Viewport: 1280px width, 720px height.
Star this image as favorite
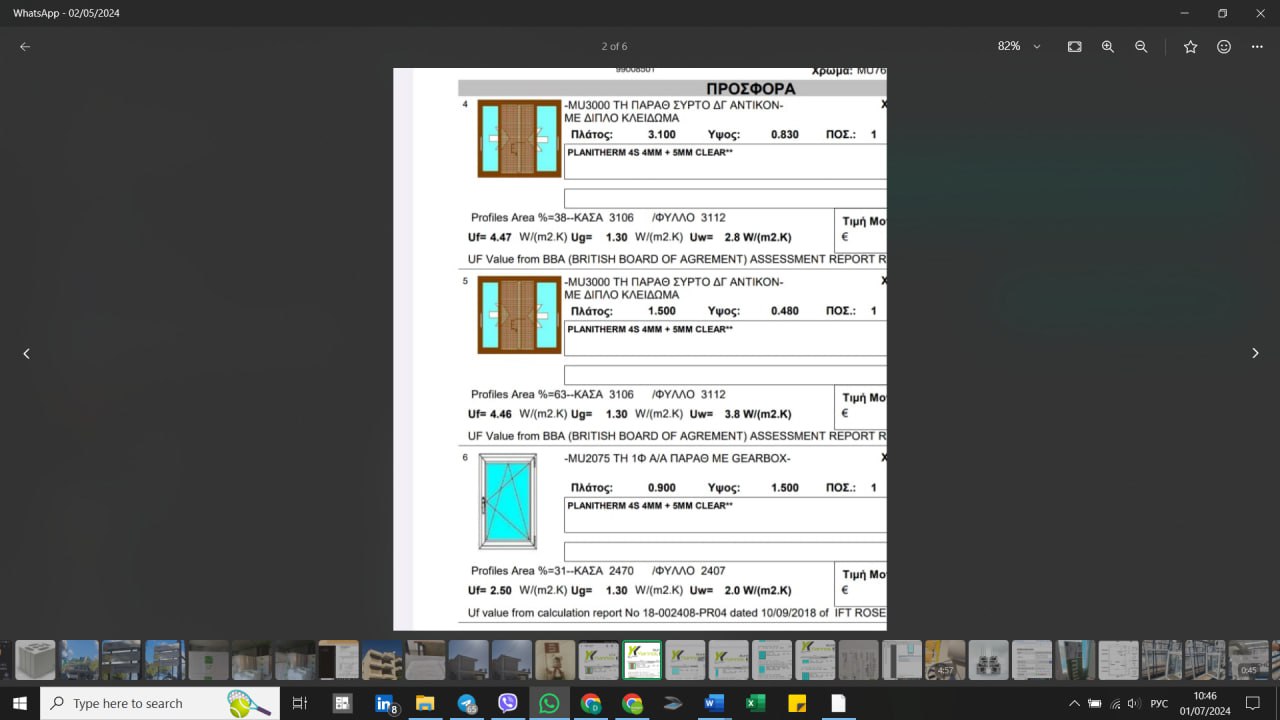coord(1190,46)
